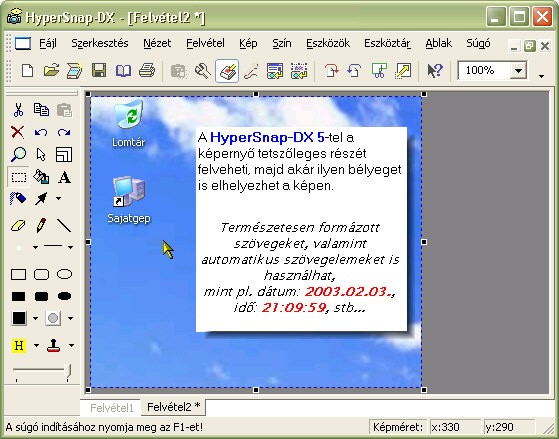The height and width of the screenshot is (439, 559).
Task: Select the eraser tool
Action: coord(18,225)
